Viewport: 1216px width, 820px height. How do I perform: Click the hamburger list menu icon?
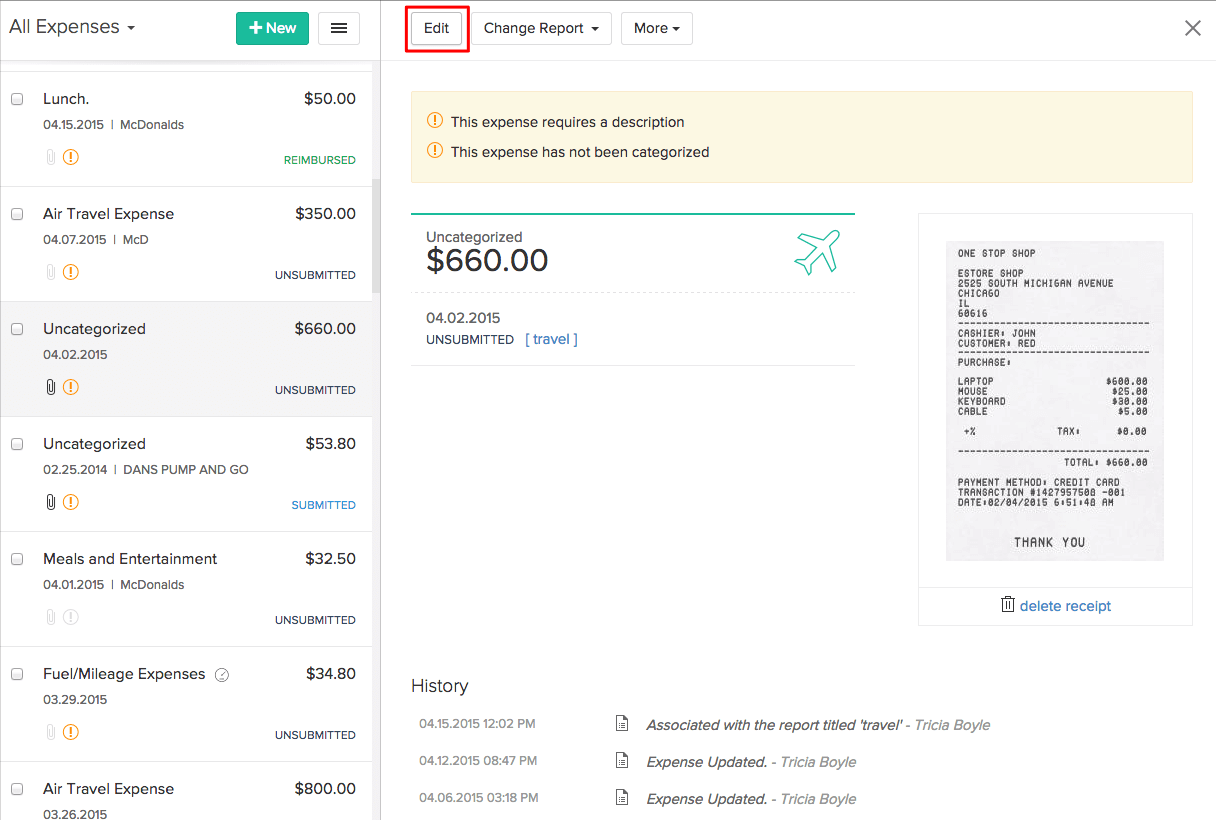coord(339,28)
